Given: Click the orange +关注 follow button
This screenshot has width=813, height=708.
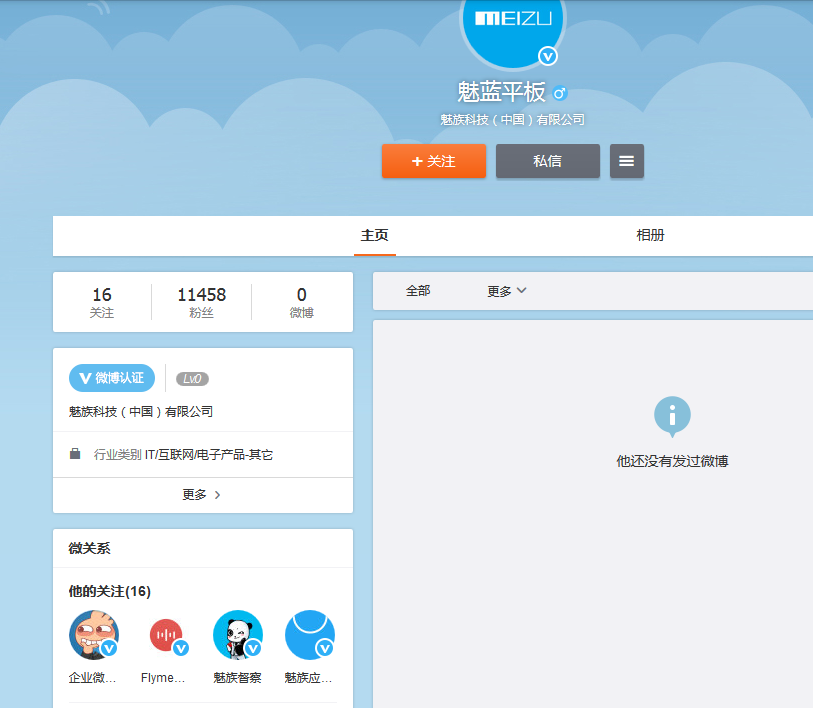Looking at the screenshot, I should [433, 161].
